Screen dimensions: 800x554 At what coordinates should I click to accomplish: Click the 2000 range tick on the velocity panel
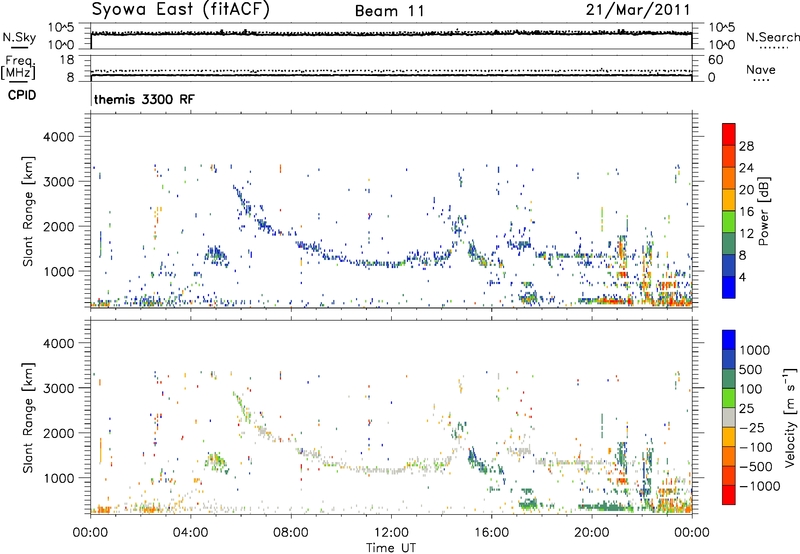(59, 433)
